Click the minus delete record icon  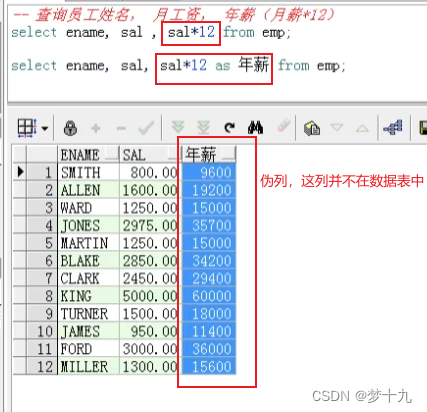(x=121, y=128)
